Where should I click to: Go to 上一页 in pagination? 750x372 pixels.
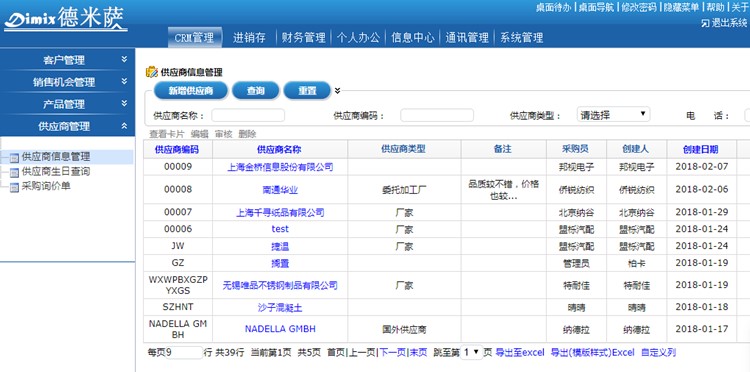pyautogui.click(x=362, y=352)
